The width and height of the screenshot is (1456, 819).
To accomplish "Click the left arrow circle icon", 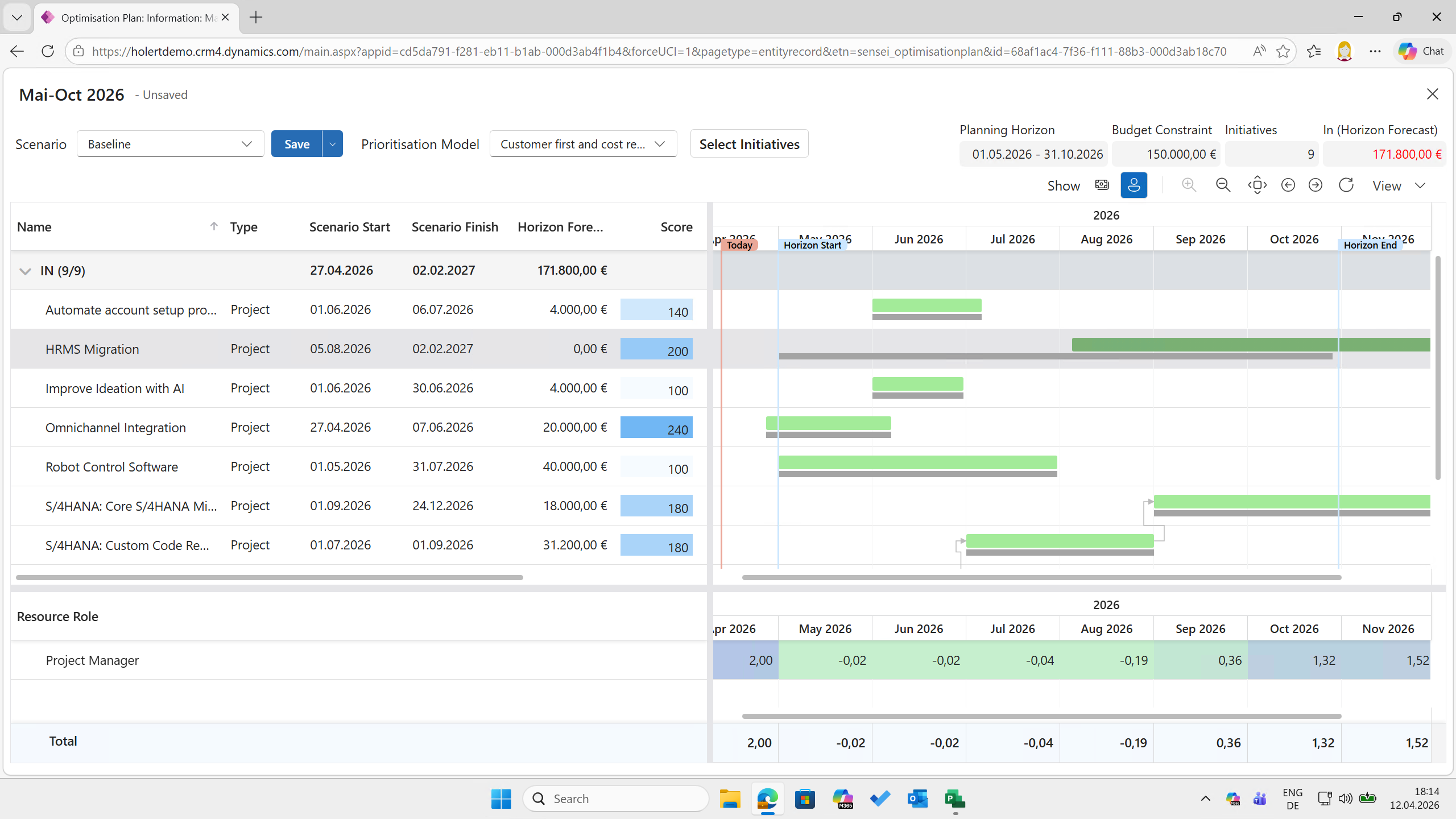I will (x=1288, y=185).
